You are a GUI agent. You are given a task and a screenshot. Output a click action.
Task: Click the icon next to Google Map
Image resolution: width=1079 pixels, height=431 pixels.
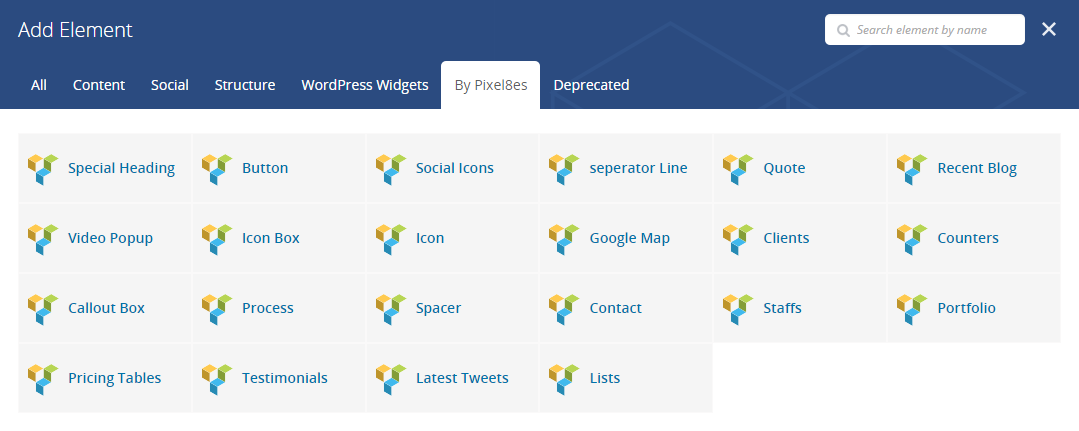point(564,240)
